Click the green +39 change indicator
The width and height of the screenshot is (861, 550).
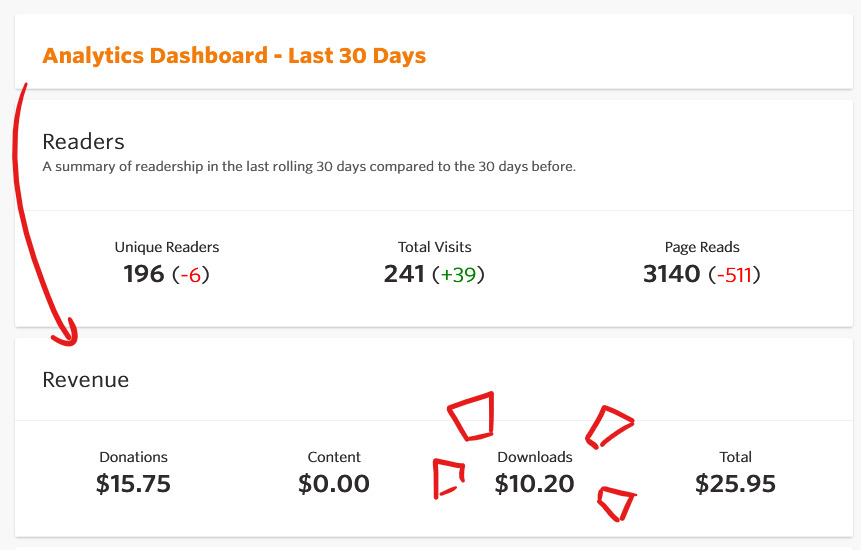tap(459, 274)
